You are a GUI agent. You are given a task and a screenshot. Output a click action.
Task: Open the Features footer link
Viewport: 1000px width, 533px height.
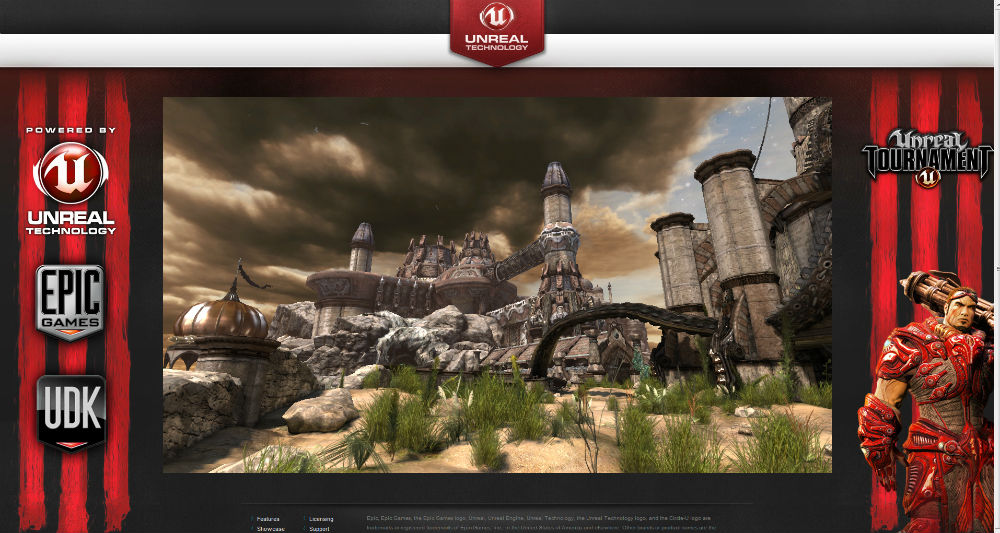pos(268,519)
